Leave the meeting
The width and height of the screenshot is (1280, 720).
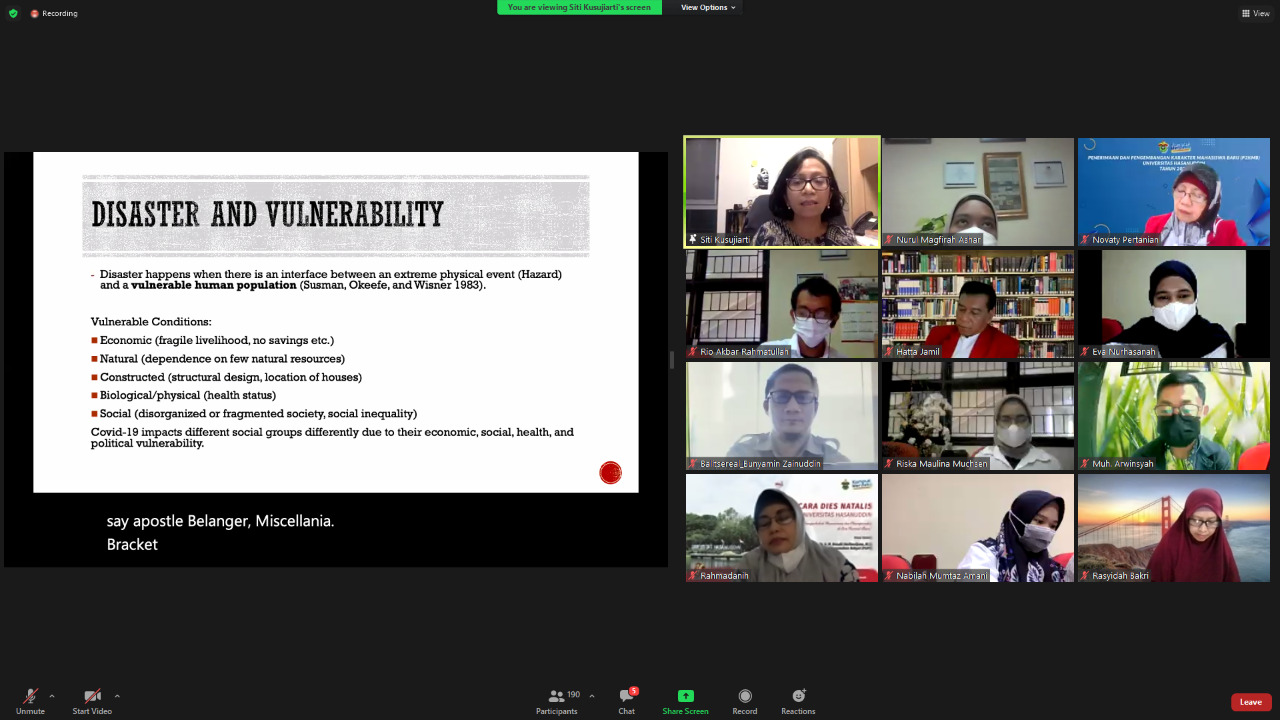tap(1250, 702)
